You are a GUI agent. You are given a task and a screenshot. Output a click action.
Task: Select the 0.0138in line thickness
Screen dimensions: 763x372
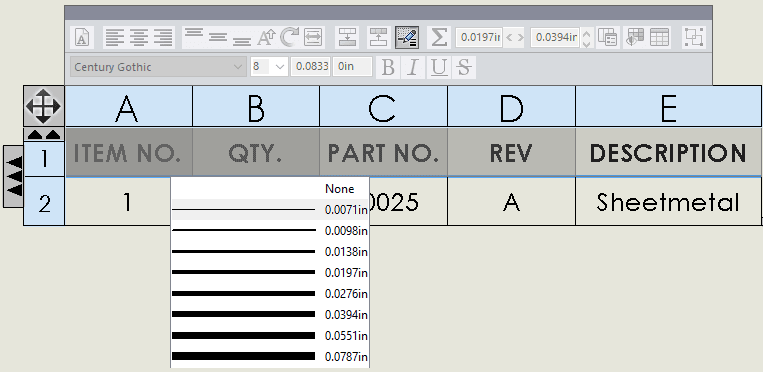(x=270, y=252)
